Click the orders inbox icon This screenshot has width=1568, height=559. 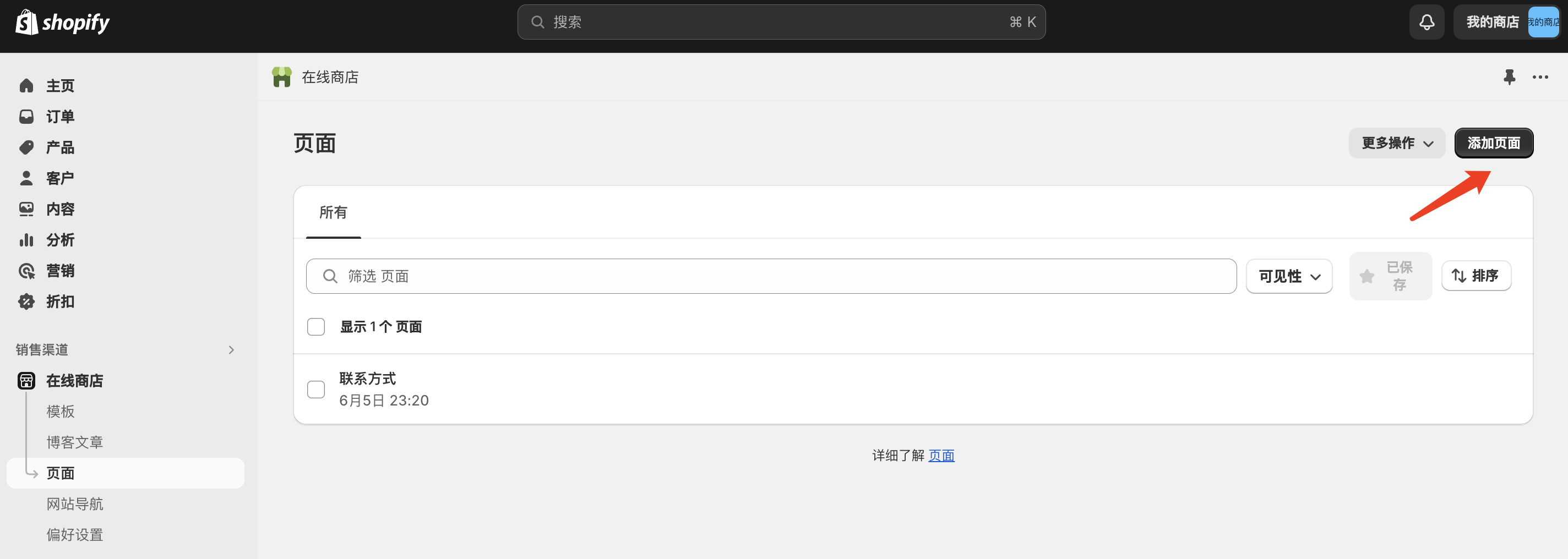coord(26,117)
